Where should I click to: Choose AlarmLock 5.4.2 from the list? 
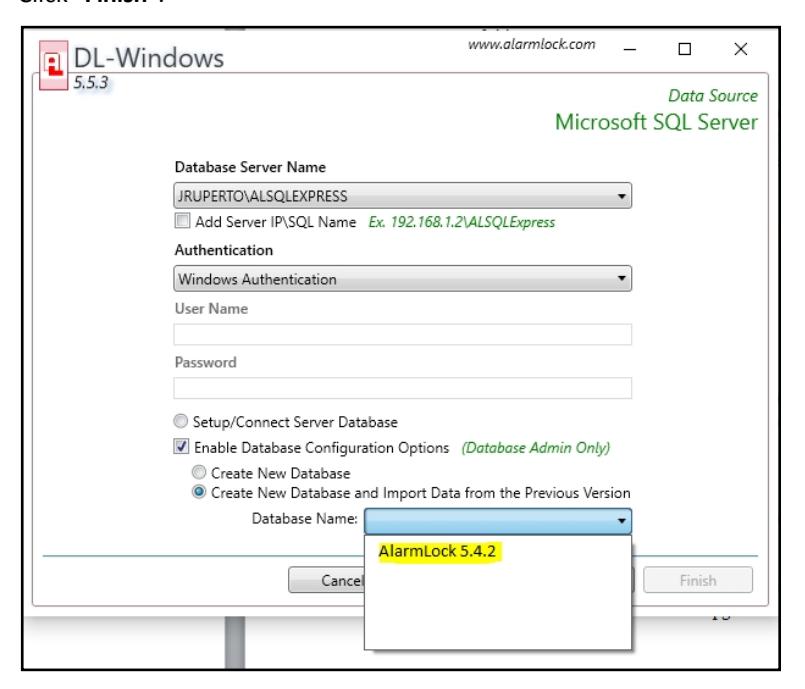437,551
